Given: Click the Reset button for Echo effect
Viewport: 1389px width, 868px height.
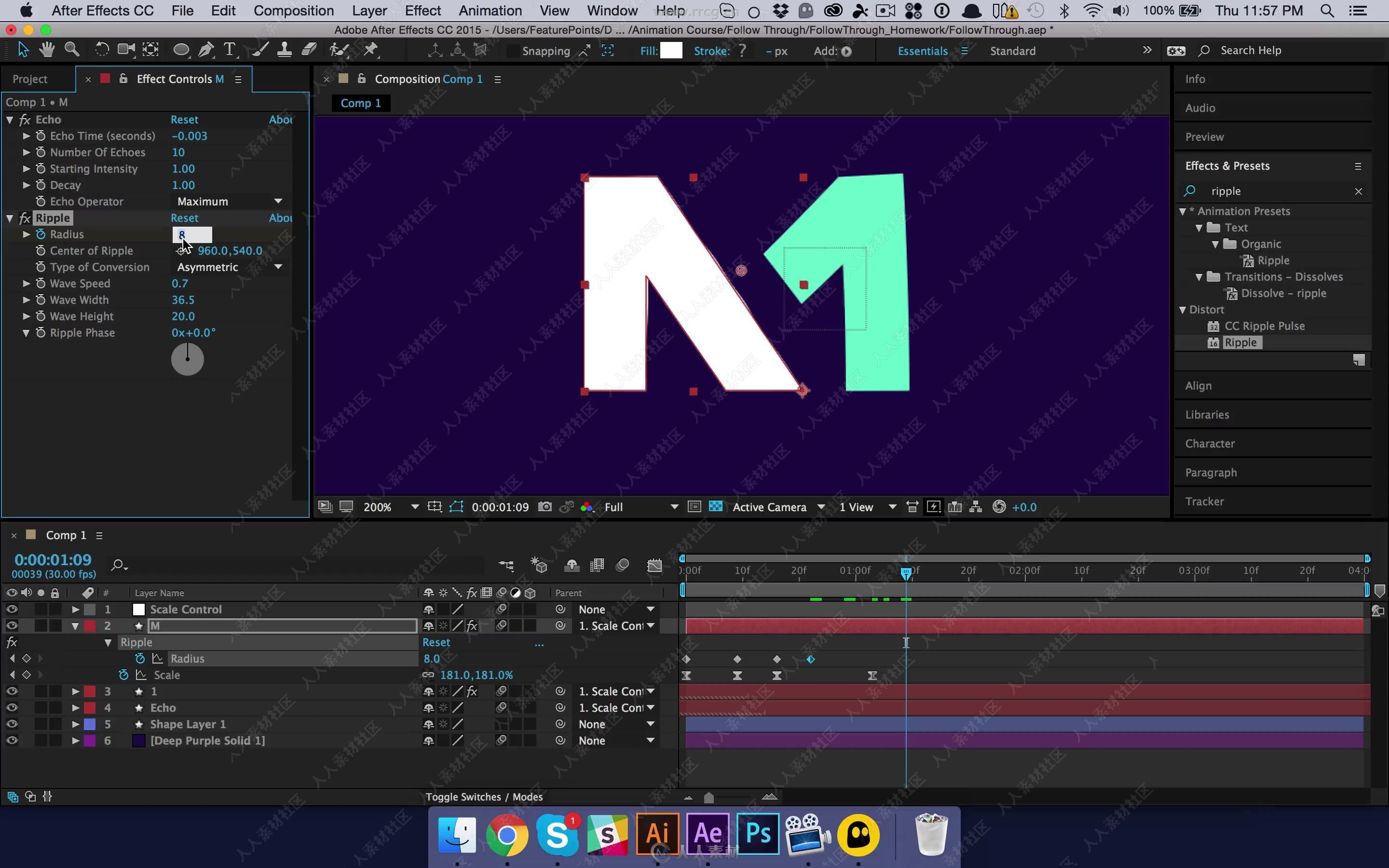Looking at the screenshot, I should click(184, 119).
